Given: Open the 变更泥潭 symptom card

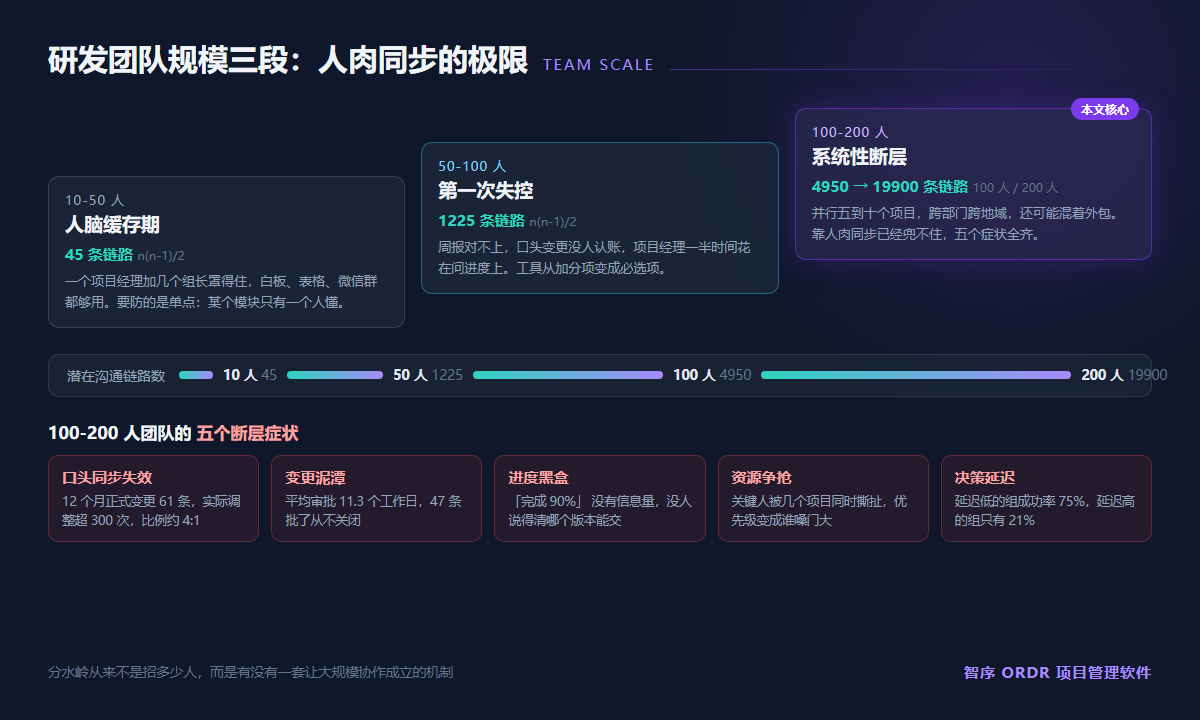Looking at the screenshot, I should [376, 498].
